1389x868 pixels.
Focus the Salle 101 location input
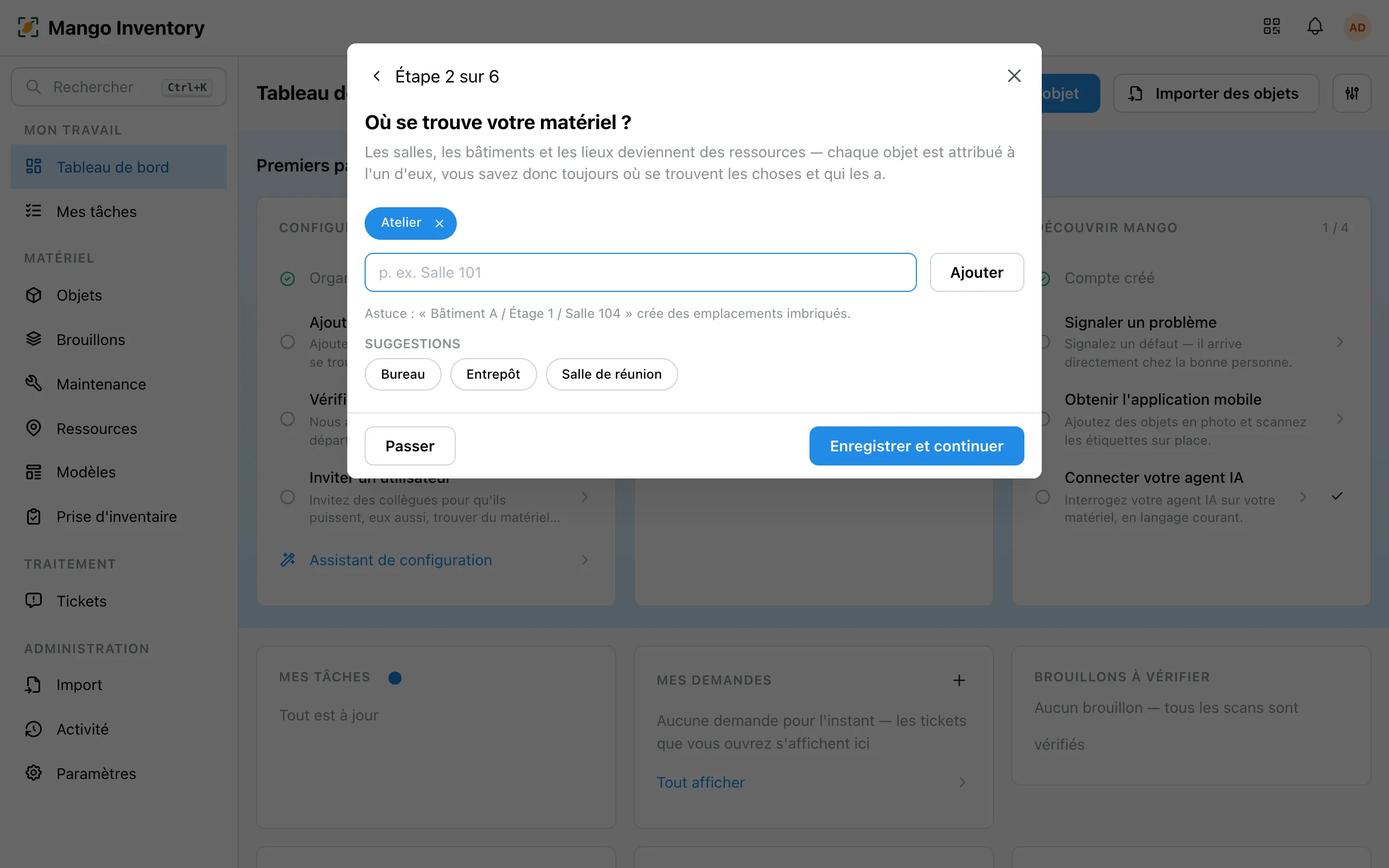tap(641, 273)
